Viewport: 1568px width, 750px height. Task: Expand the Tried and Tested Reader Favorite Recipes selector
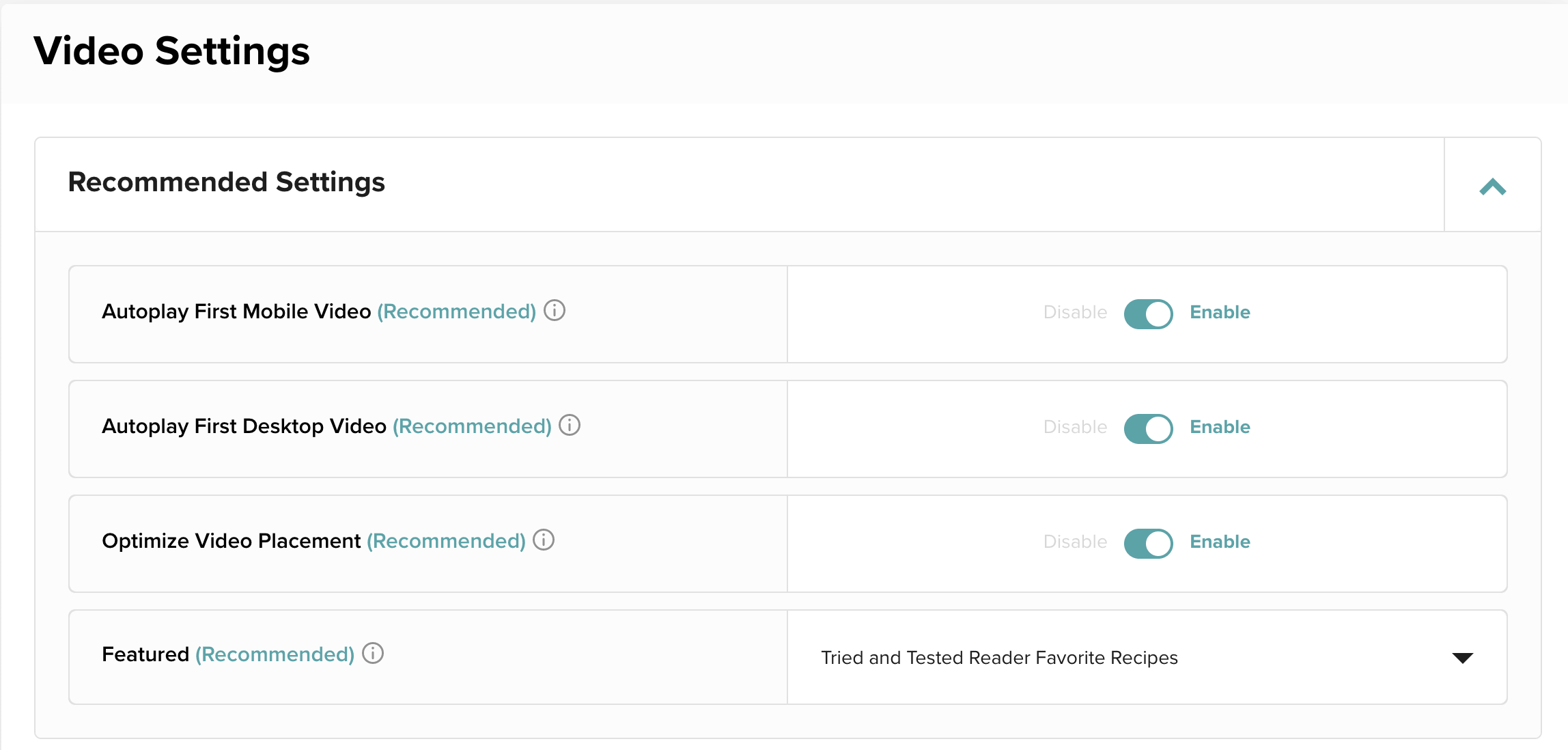(1463, 657)
